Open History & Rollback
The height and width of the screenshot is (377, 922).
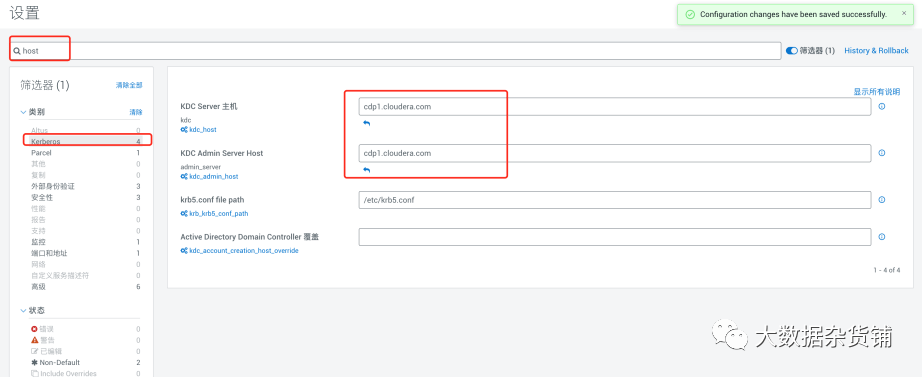(876, 51)
